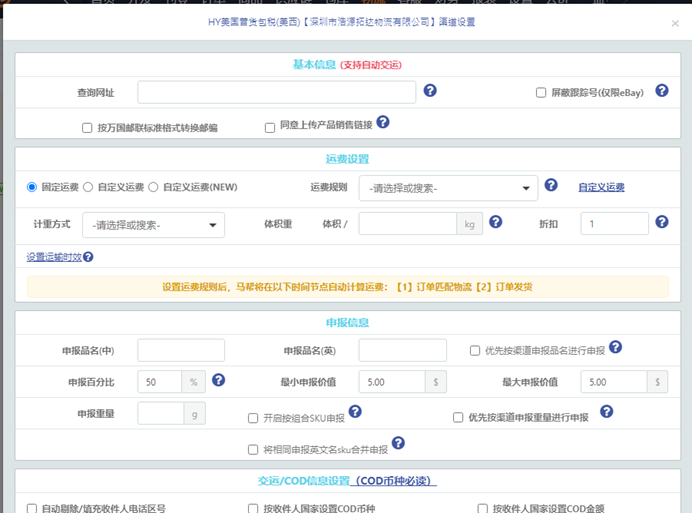This screenshot has width=692, height=513.
Task: Select 固定运费 radio button
Action: click(32, 187)
